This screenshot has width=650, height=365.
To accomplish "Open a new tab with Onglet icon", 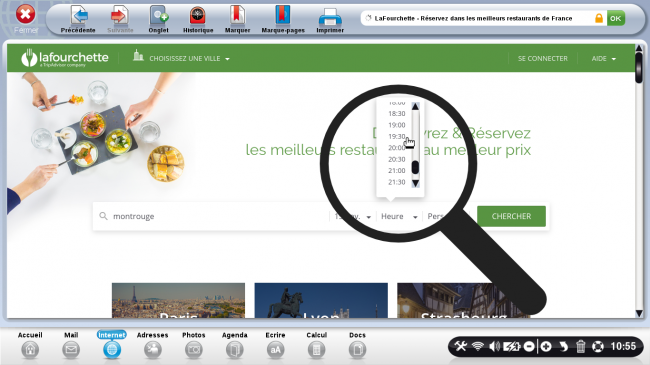I will [x=159, y=16].
